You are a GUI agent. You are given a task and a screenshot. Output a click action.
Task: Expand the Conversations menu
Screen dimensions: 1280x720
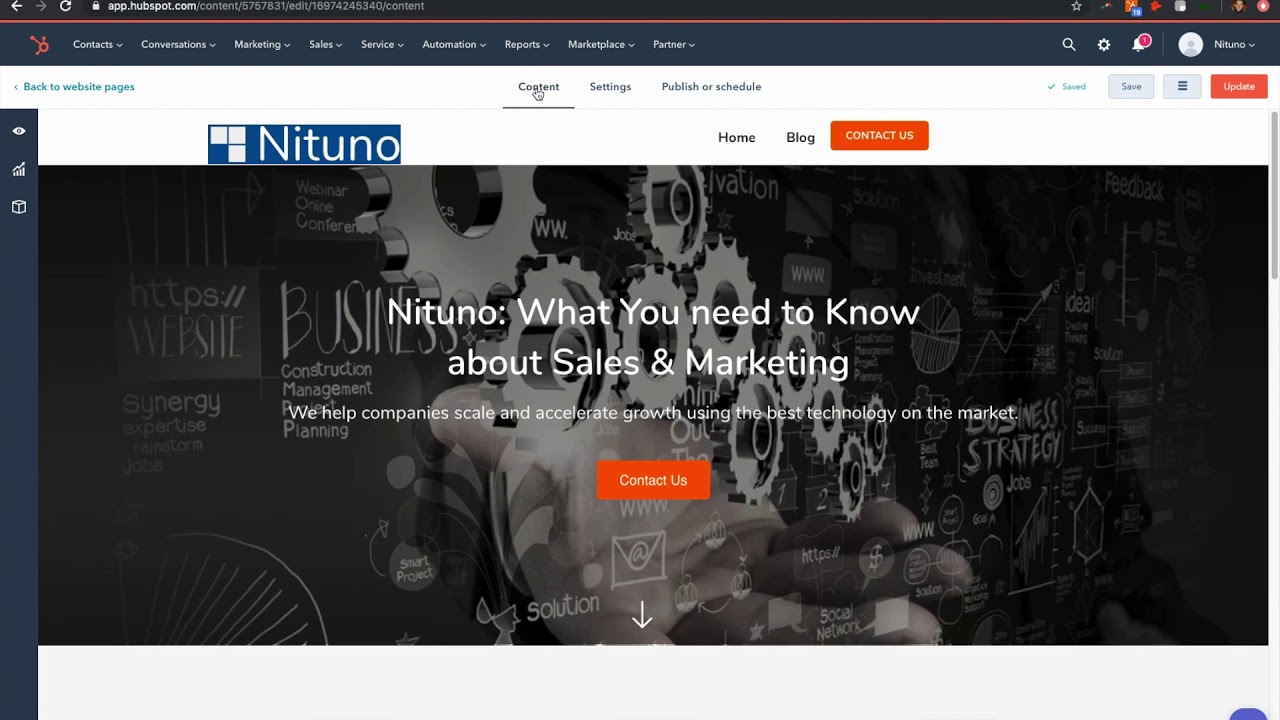click(178, 44)
